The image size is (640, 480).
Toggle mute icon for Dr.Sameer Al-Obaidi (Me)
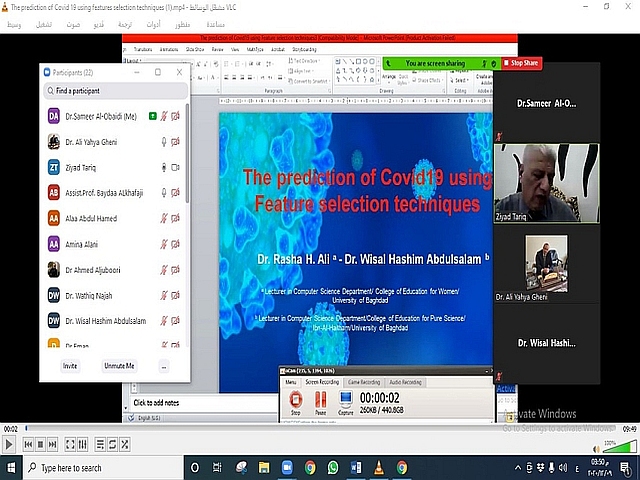tap(164, 117)
